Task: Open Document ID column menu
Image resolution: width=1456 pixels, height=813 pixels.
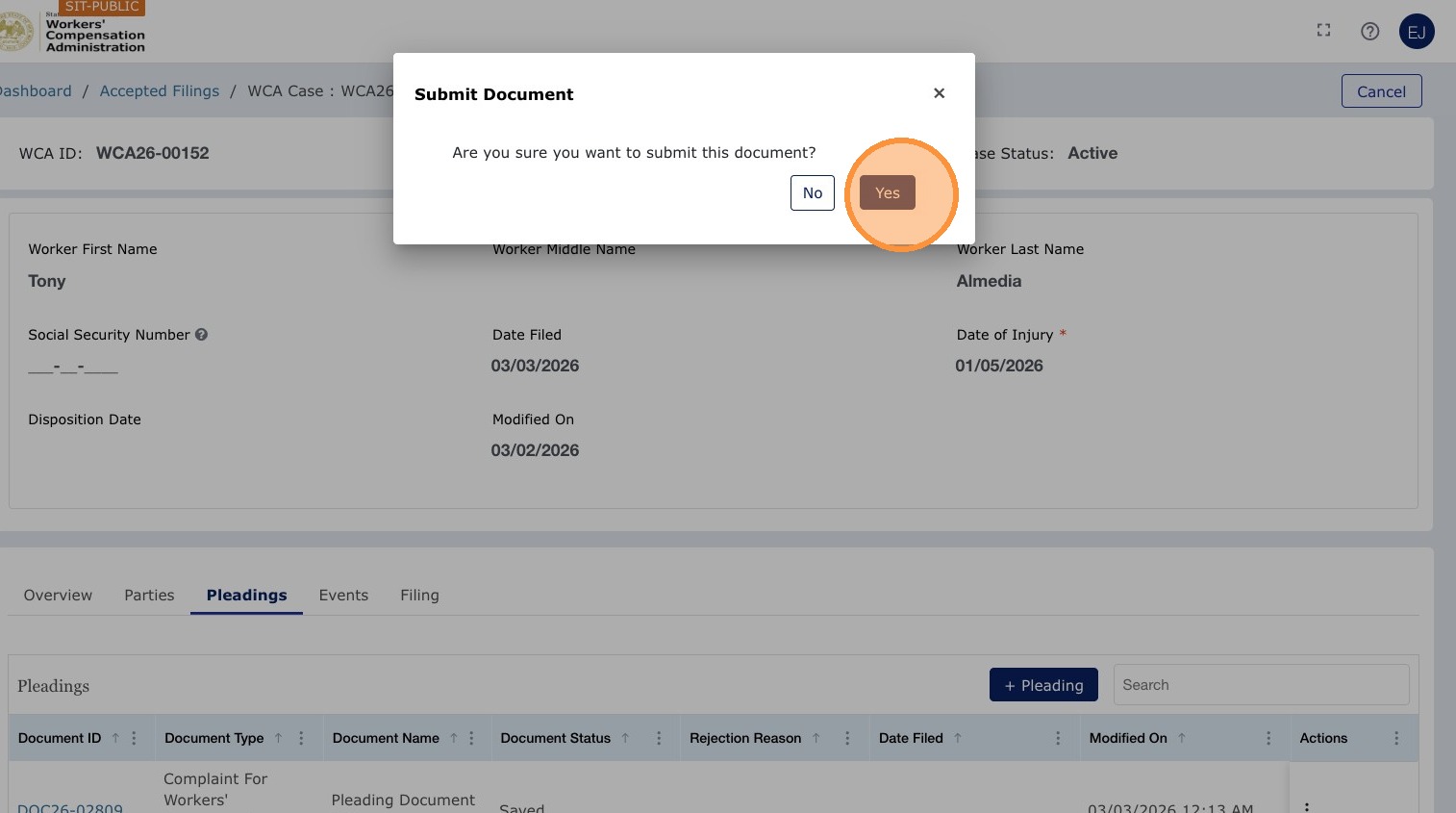Action: tap(134, 738)
